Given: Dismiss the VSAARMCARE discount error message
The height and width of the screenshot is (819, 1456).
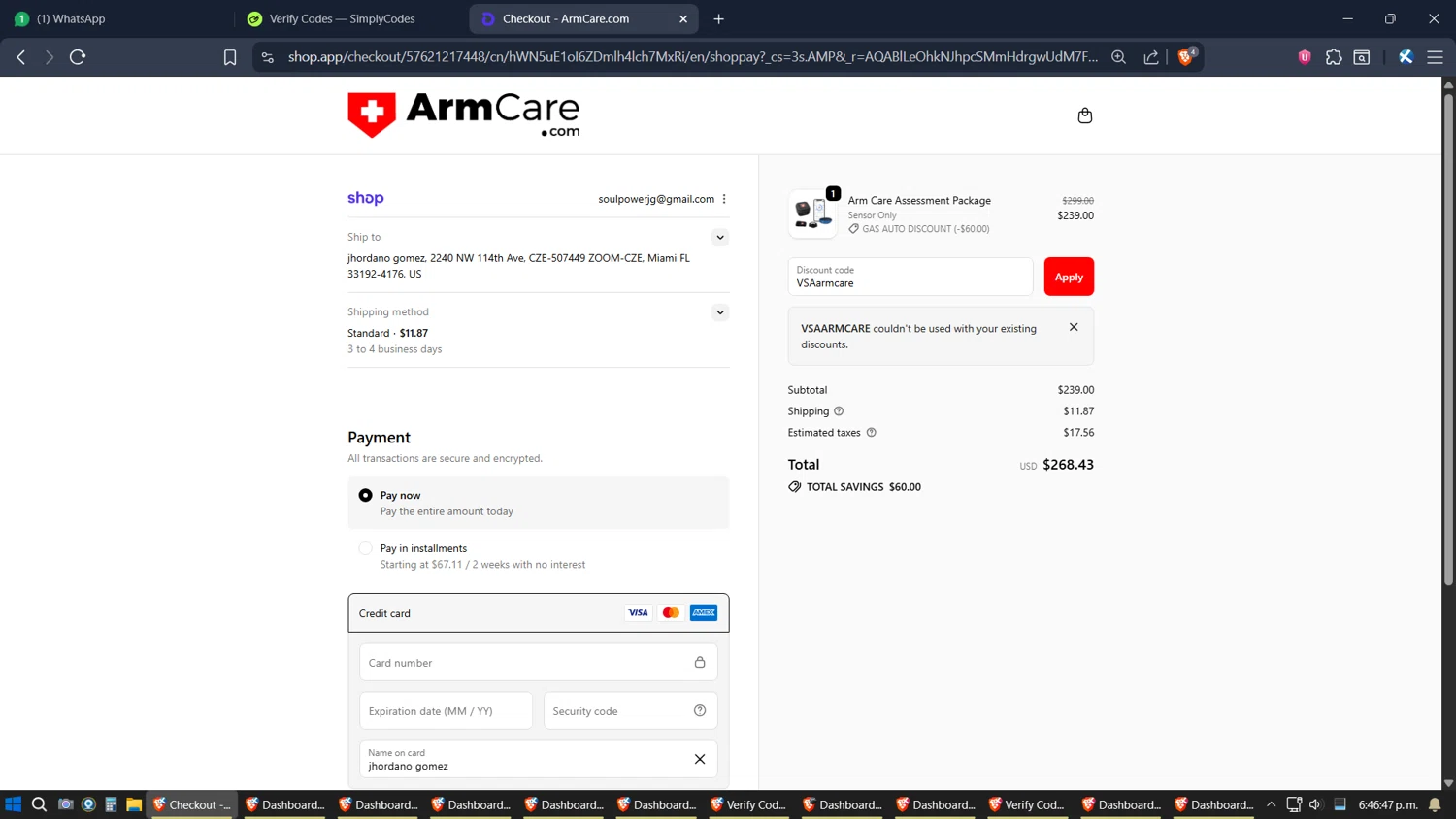Looking at the screenshot, I should click(x=1074, y=327).
